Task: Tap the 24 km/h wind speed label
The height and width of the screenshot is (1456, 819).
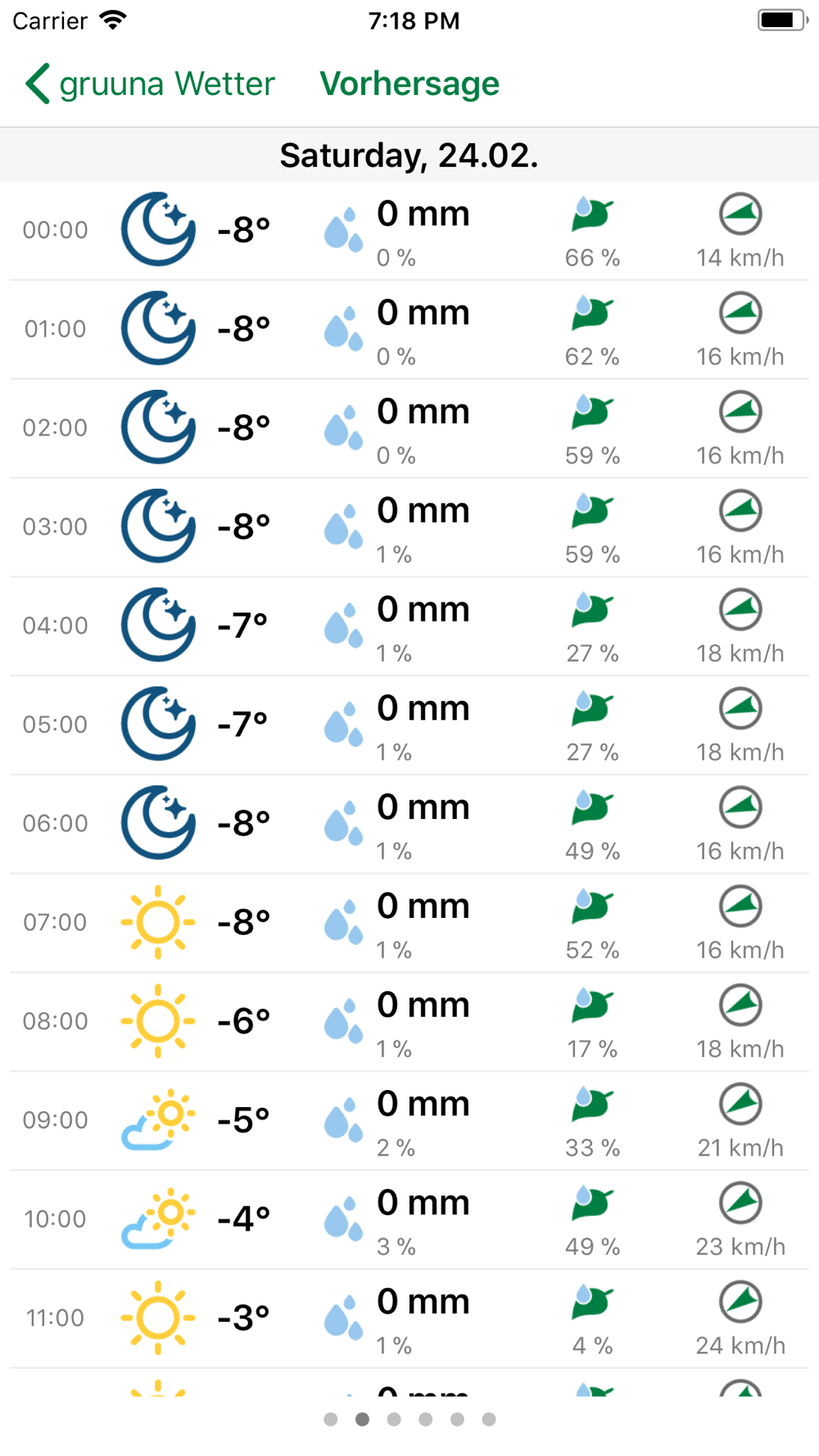Action: click(x=740, y=1345)
